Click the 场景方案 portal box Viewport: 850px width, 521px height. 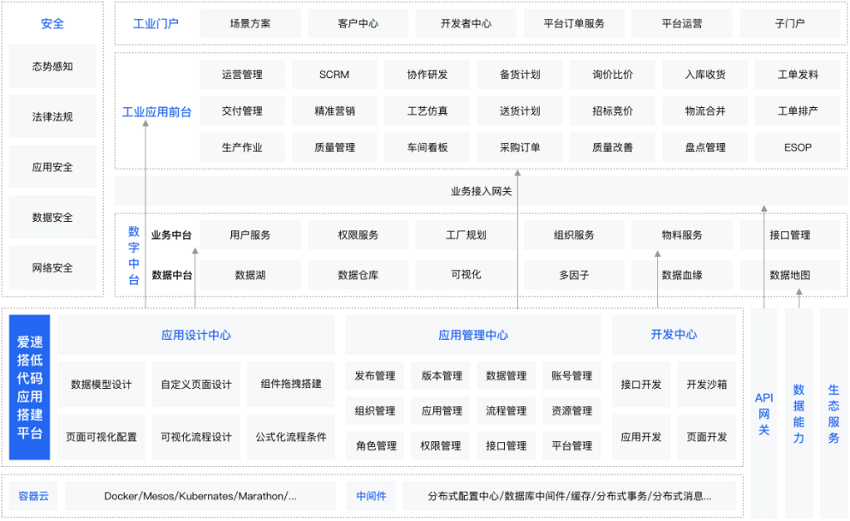click(249, 23)
